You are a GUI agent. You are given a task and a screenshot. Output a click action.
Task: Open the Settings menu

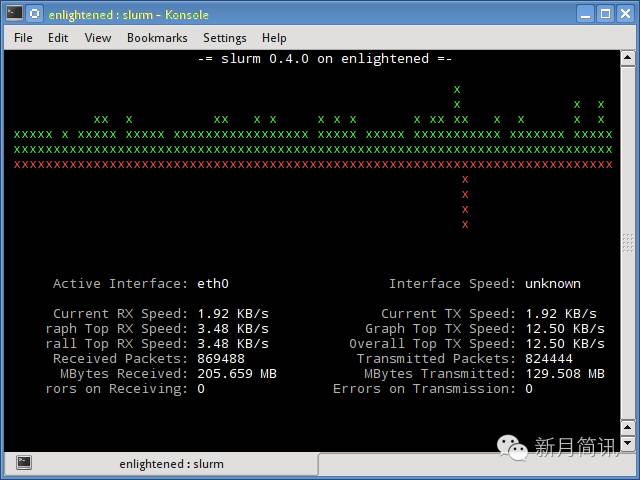point(225,38)
